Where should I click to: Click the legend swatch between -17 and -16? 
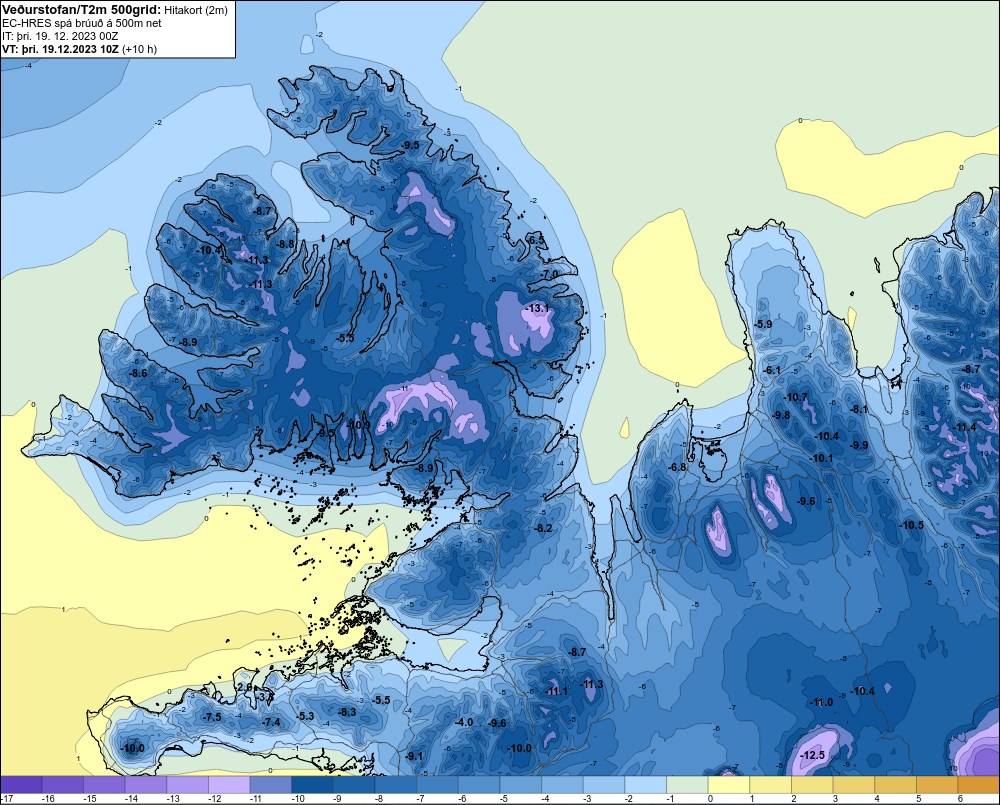click(21, 784)
